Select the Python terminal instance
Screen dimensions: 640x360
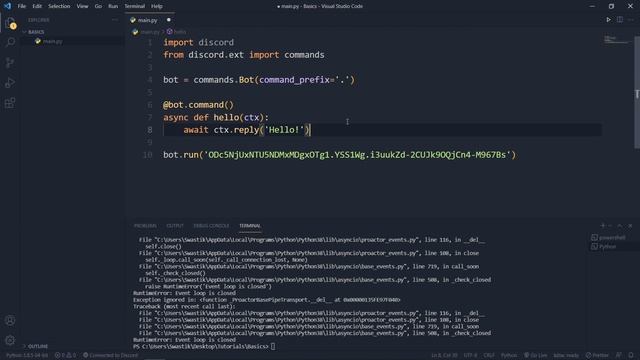tap(604, 246)
